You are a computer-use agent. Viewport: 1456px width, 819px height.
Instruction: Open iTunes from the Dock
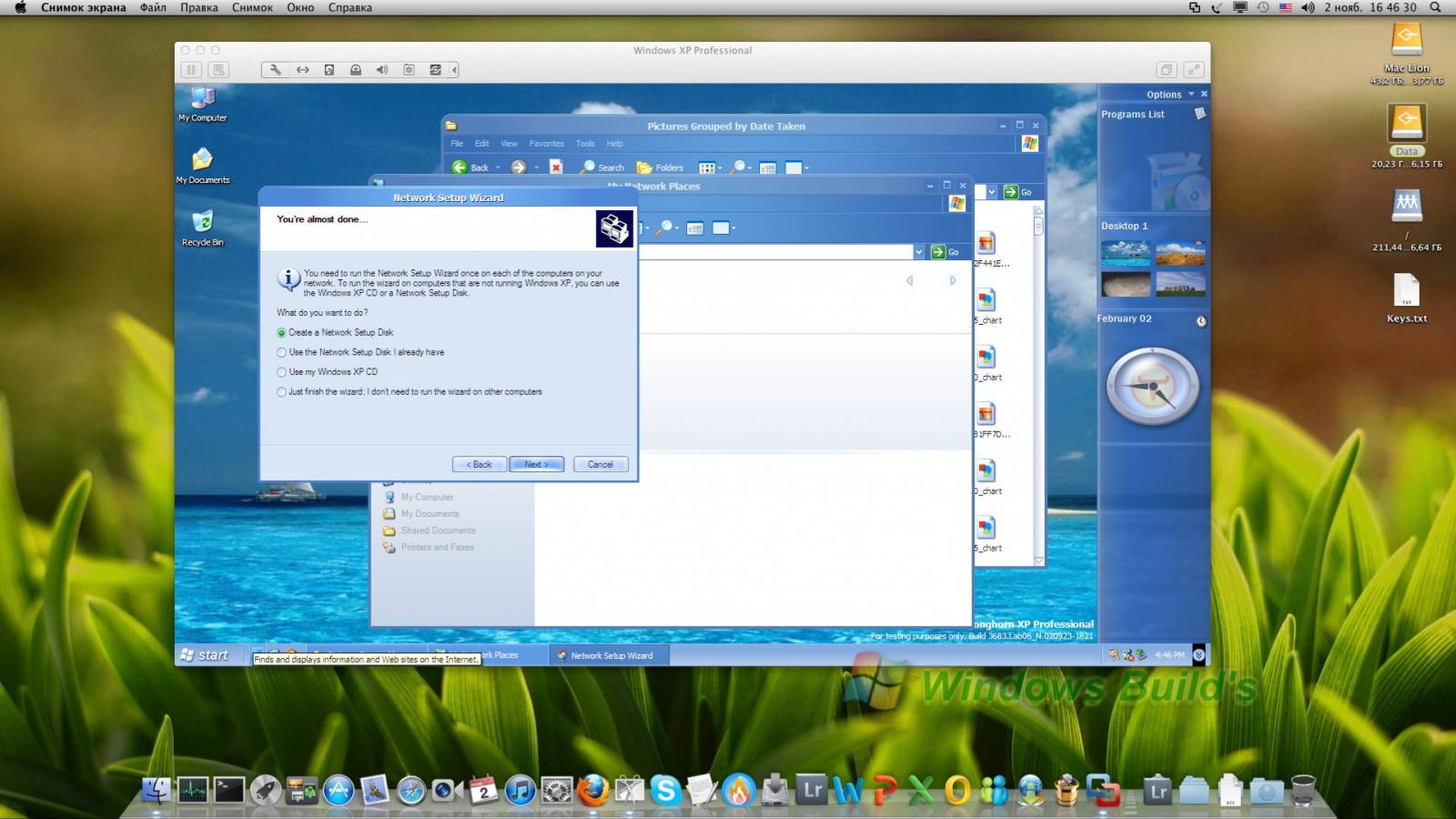point(520,790)
